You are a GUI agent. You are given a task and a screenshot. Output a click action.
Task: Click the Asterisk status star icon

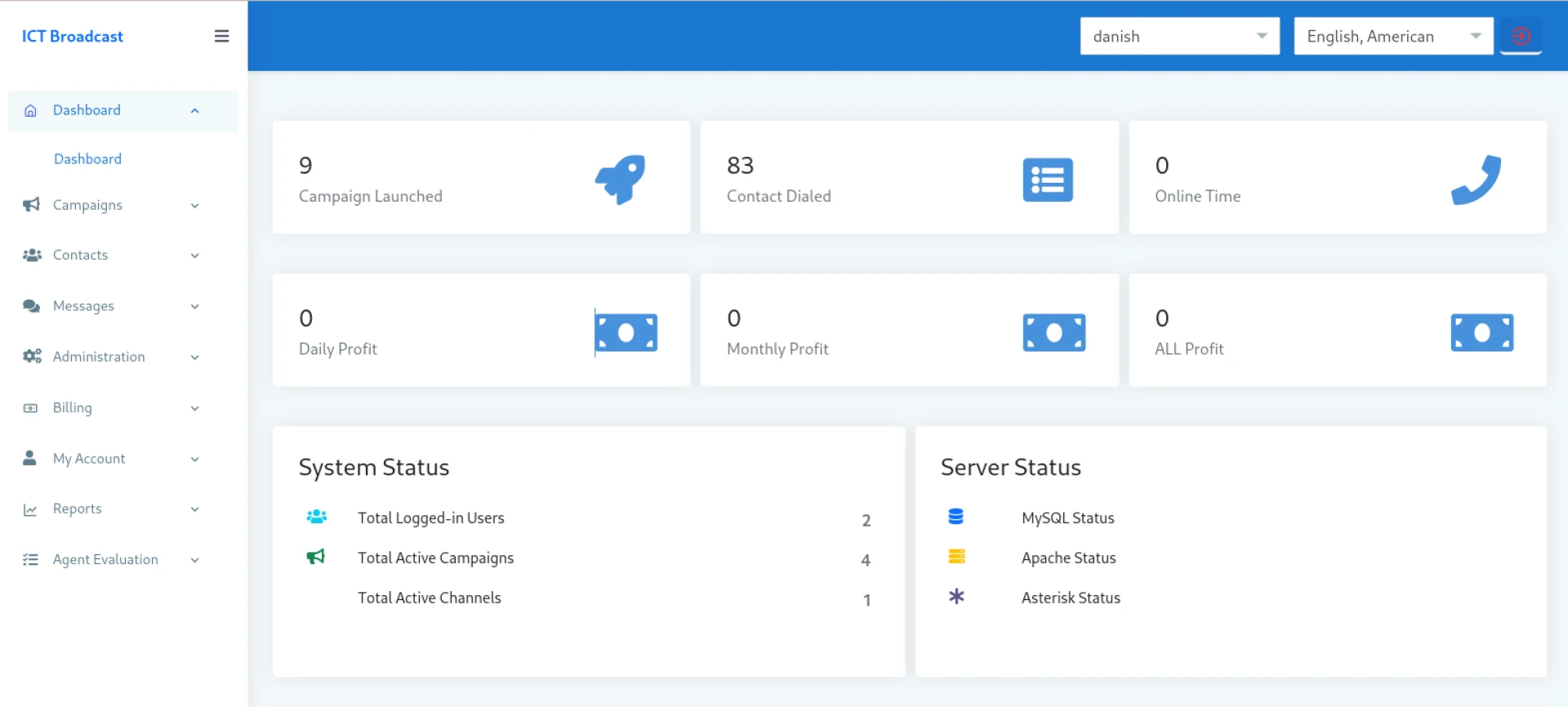(956, 597)
